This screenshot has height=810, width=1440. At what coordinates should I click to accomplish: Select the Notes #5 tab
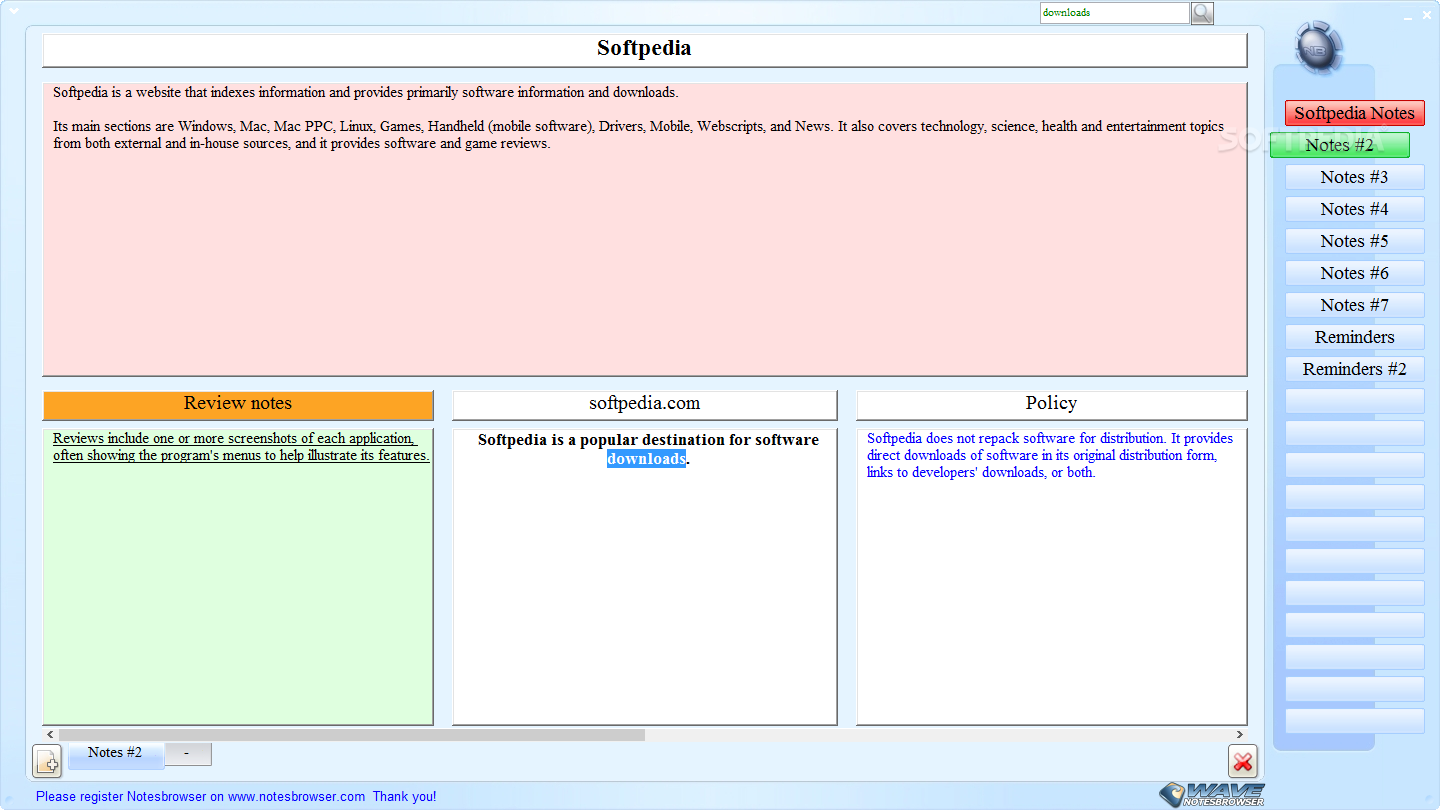[x=1354, y=241]
